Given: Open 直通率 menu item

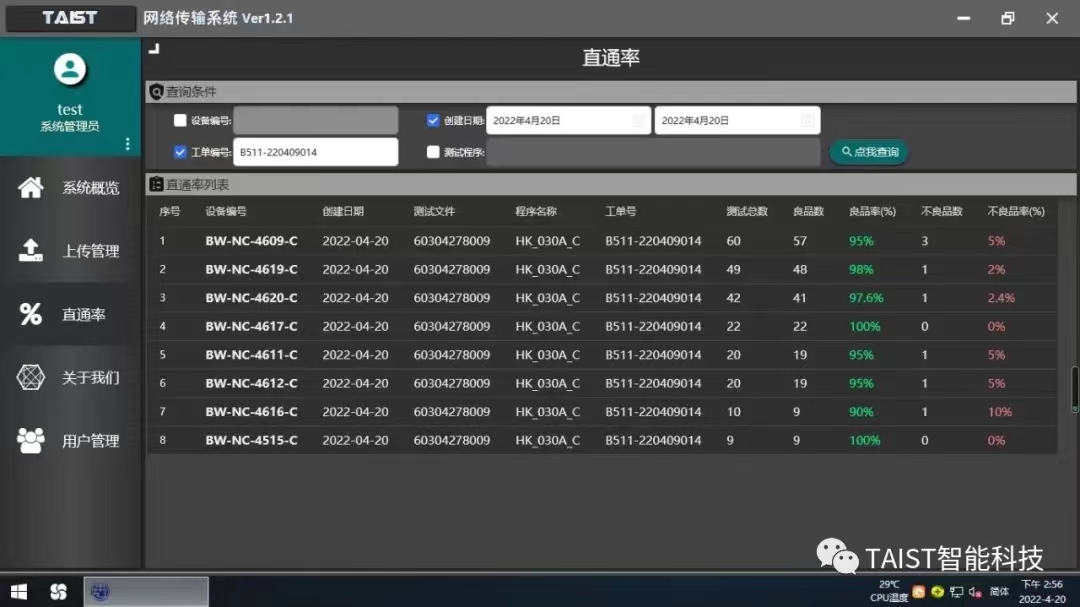Looking at the screenshot, I should [x=70, y=314].
